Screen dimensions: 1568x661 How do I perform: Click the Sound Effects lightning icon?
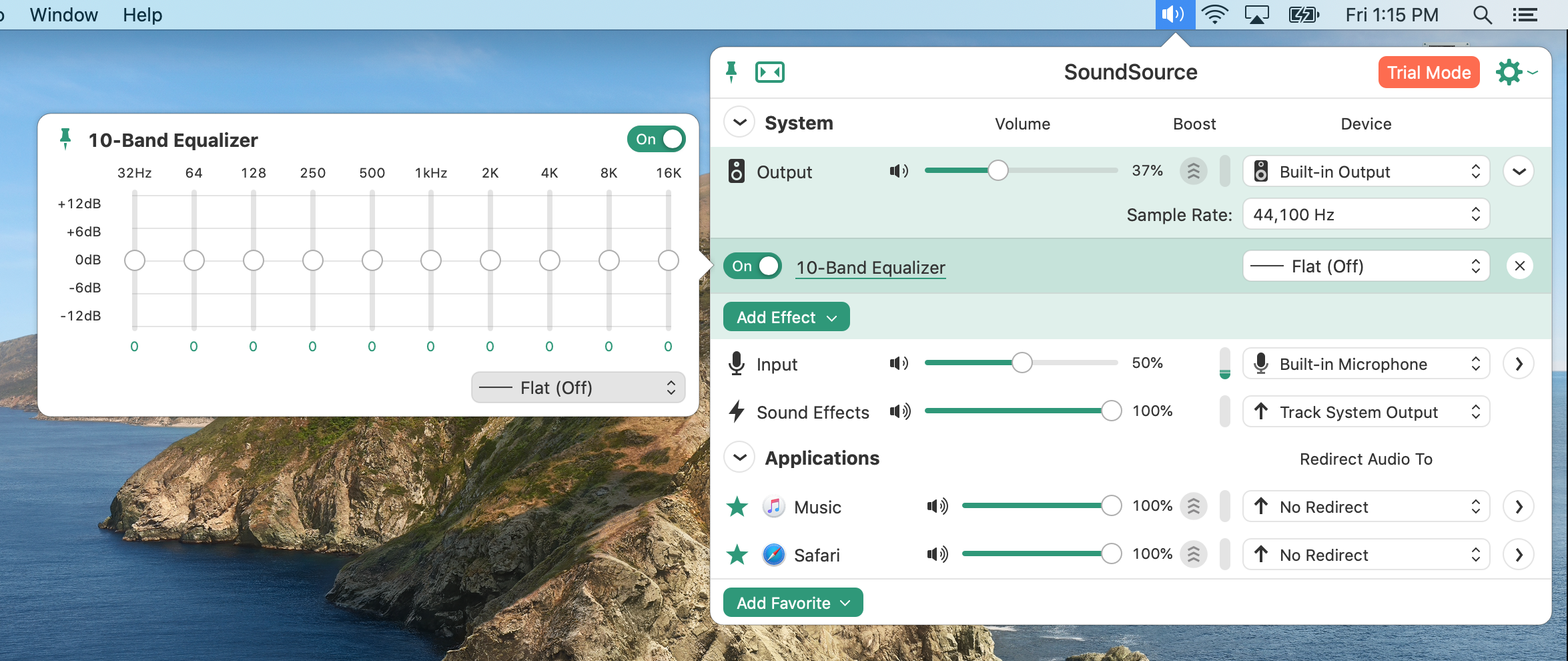(x=736, y=411)
